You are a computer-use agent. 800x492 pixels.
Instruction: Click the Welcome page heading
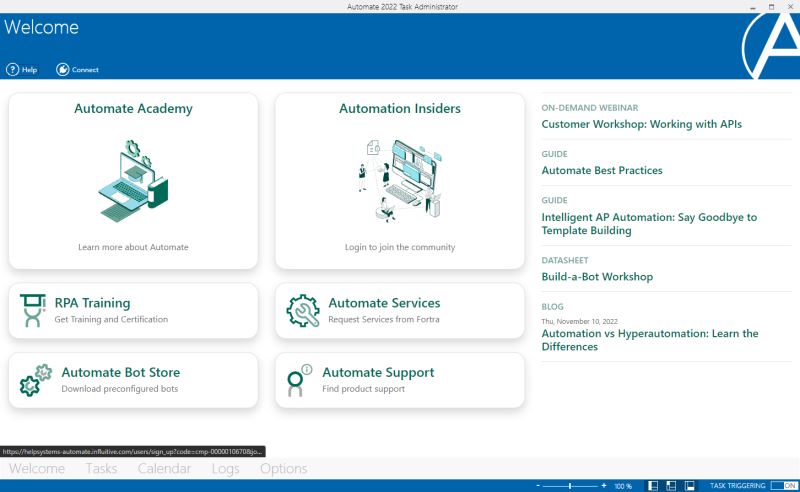42,27
